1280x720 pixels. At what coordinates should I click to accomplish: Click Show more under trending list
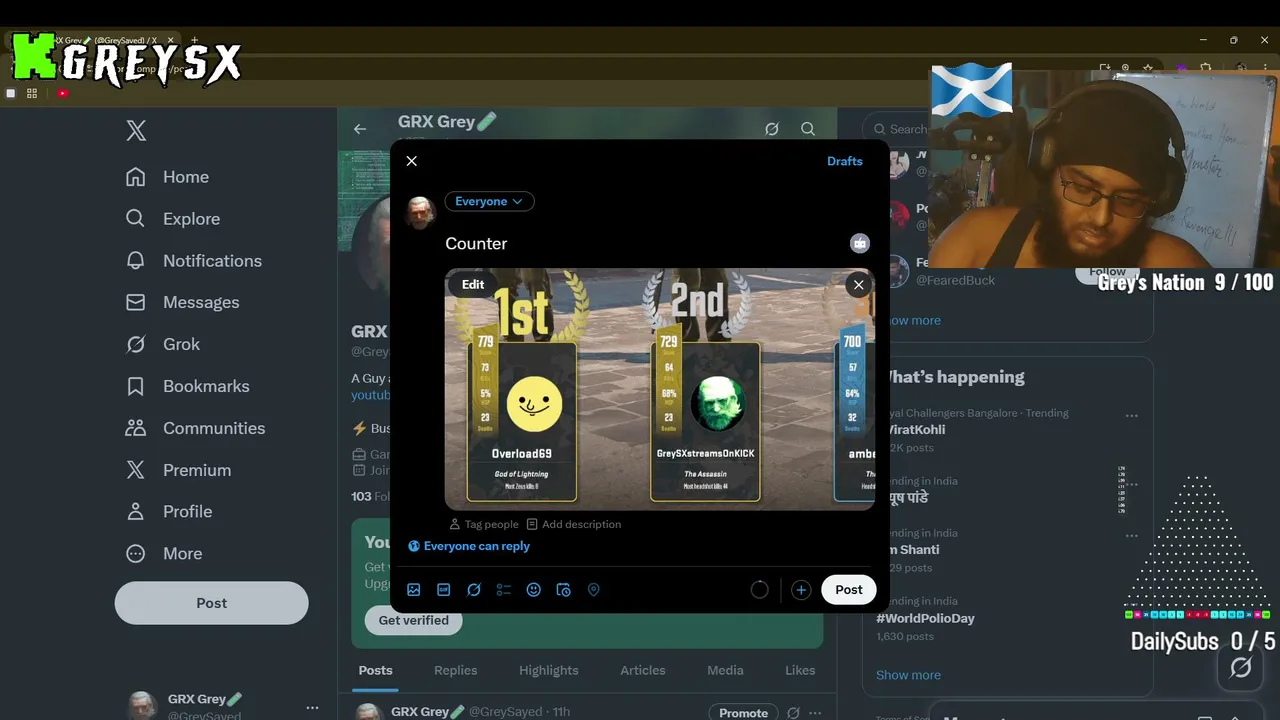click(908, 675)
